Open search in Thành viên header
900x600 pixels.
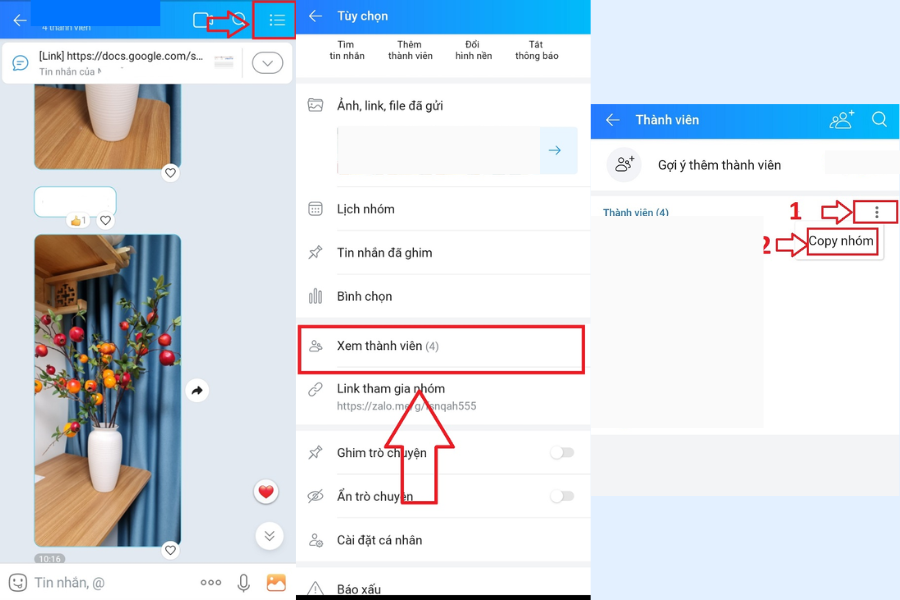tap(879, 120)
